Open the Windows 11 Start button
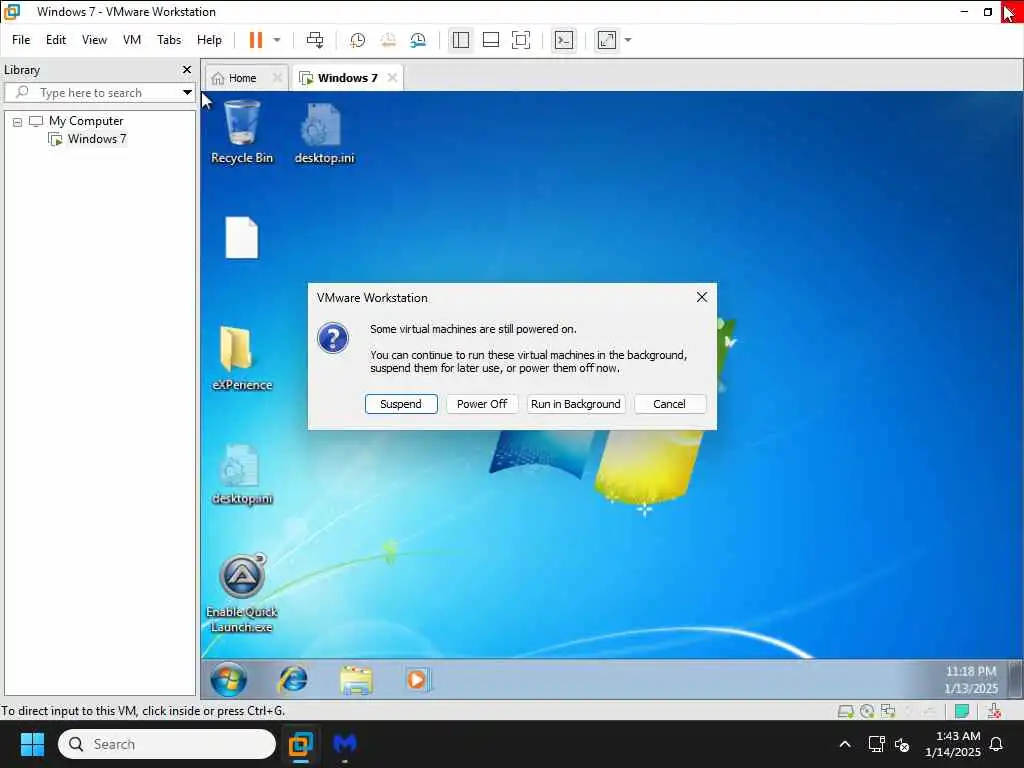 (x=32, y=744)
